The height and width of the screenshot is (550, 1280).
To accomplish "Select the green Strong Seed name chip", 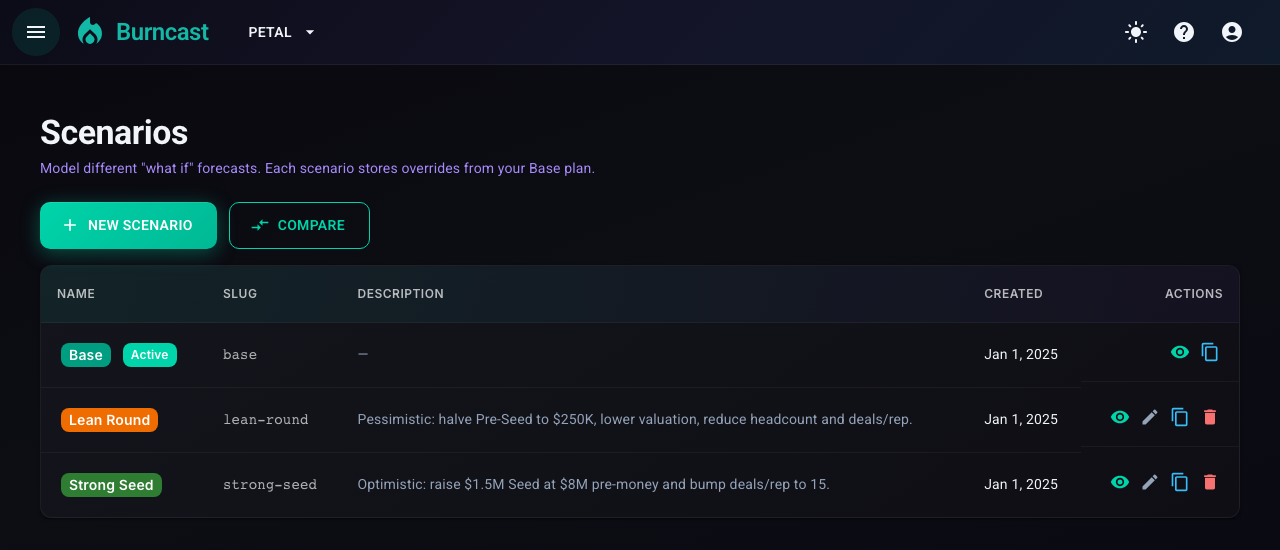I will tap(111, 485).
